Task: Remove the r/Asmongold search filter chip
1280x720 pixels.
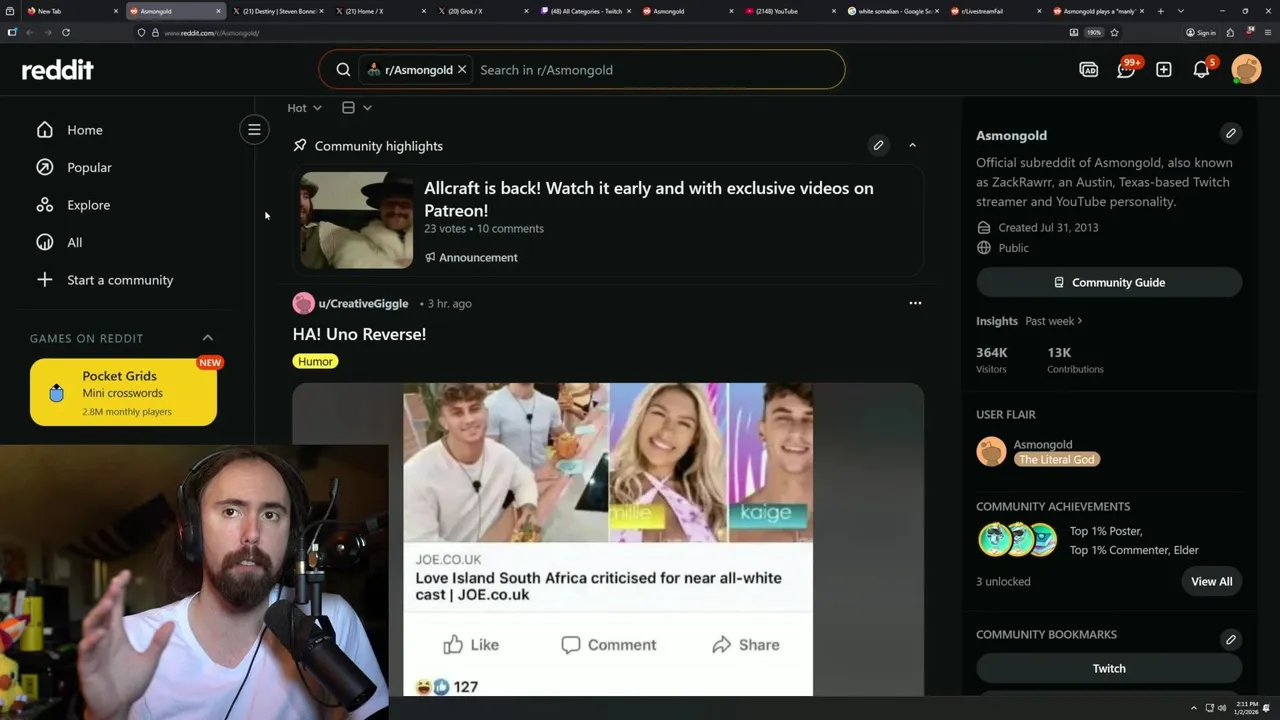Action: pos(462,70)
